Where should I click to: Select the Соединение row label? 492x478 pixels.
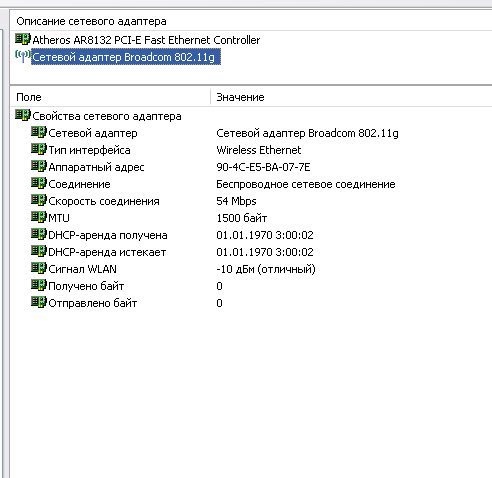(79, 184)
